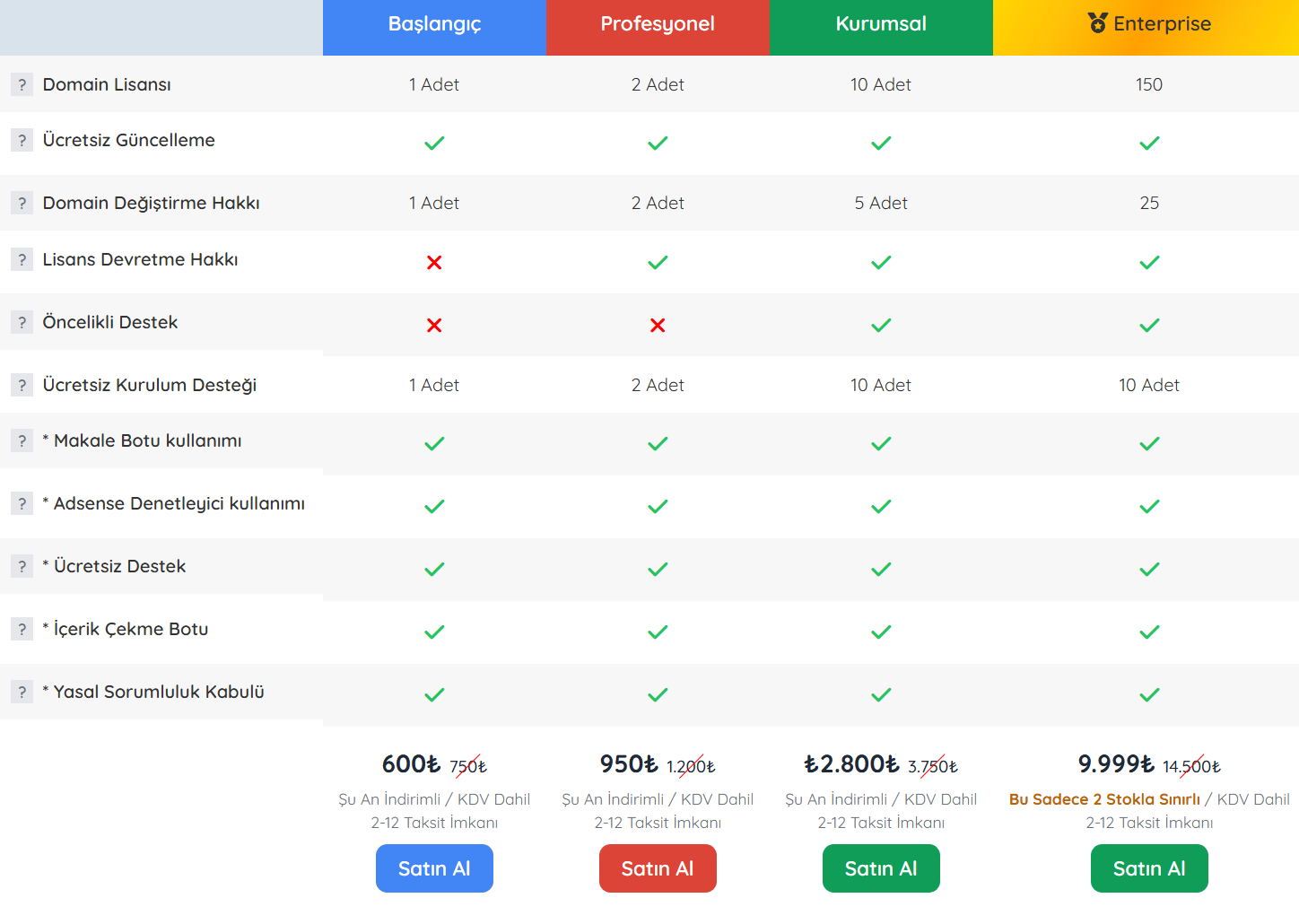Click '10 Adet' in Kurumsal Domain Lisansı
This screenshot has width=1299, height=924.
[x=881, y=84]
